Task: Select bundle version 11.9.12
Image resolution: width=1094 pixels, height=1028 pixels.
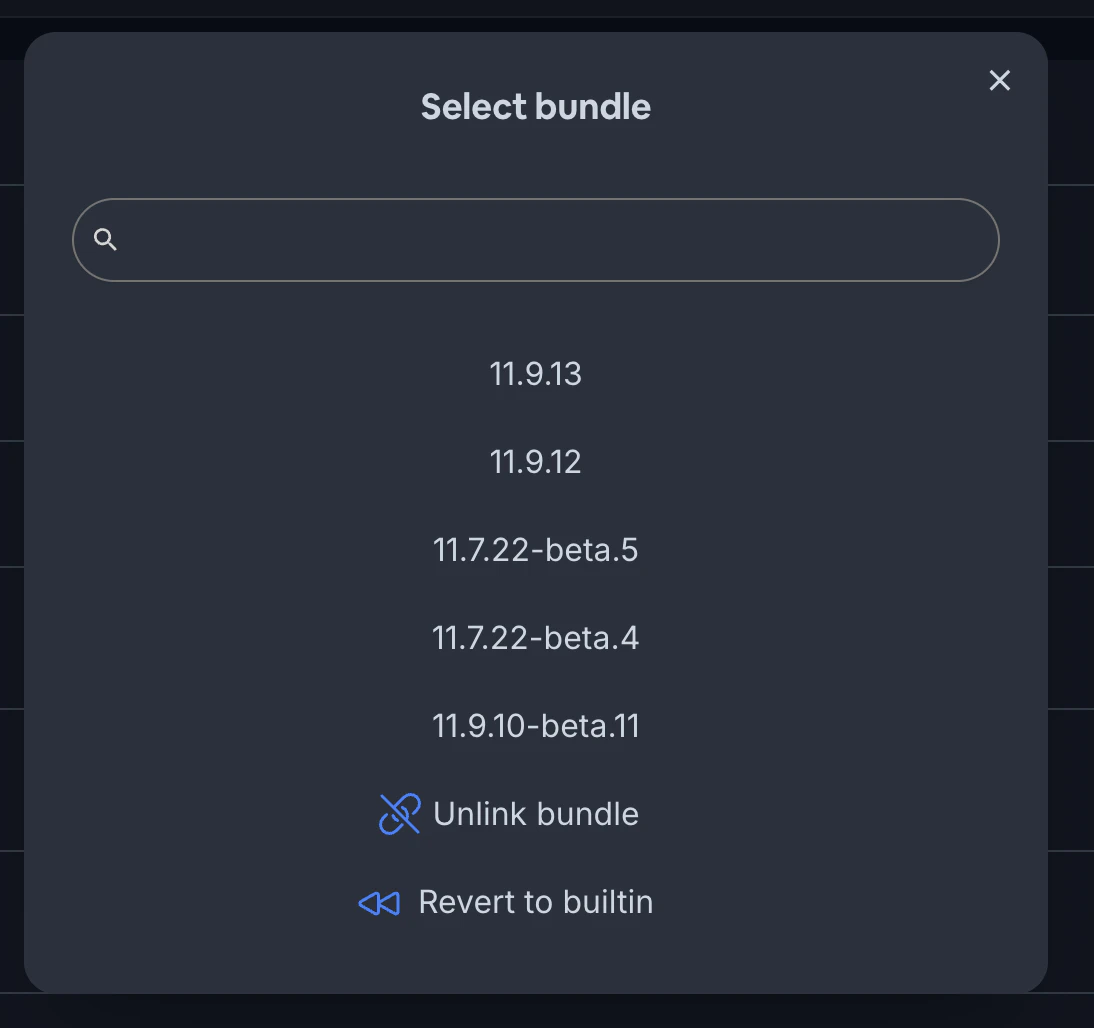Action: 536,461
